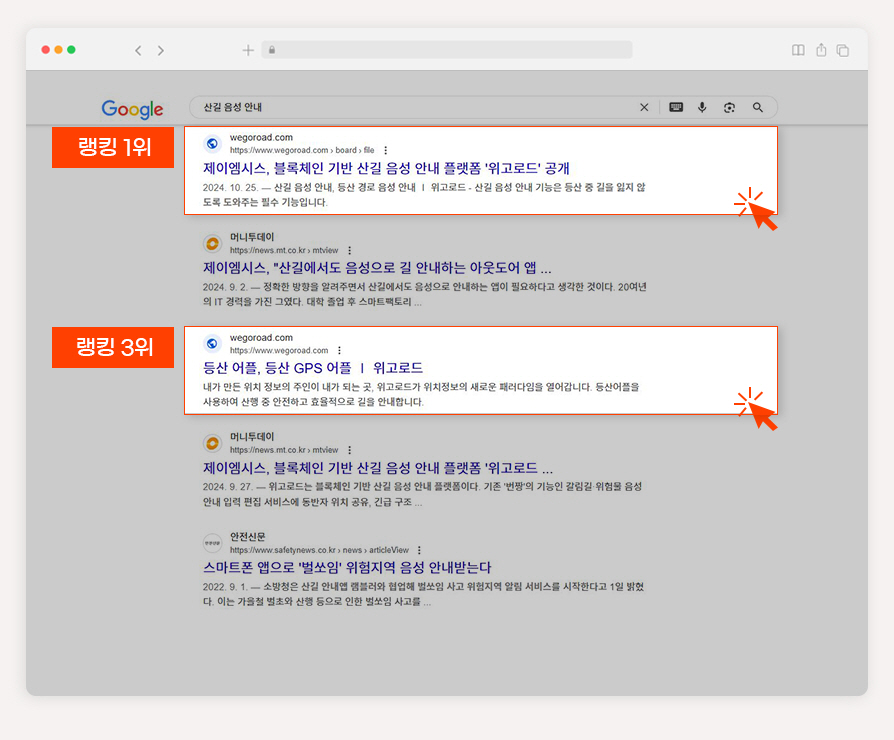
Task: Open first result about 위고로드 공개
Action: pos(386,168)
